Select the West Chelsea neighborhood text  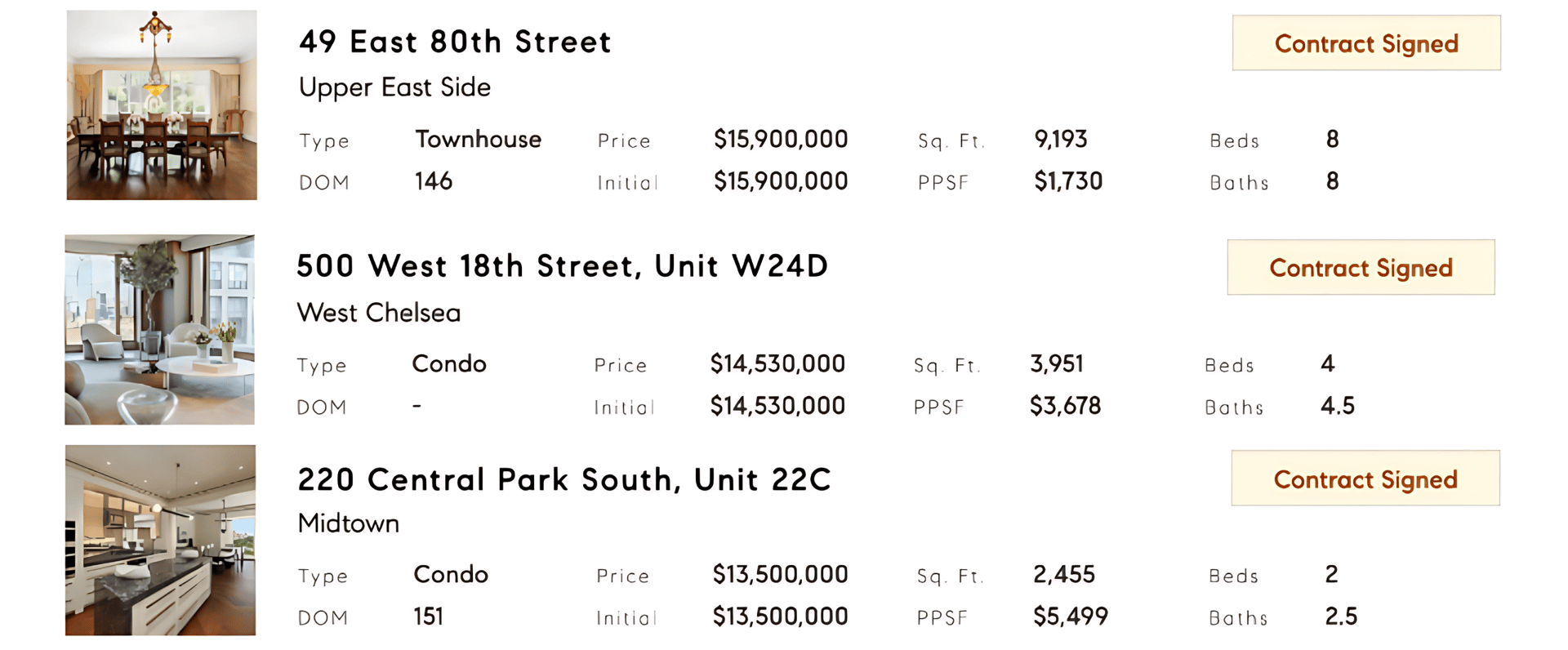(379, 313)
